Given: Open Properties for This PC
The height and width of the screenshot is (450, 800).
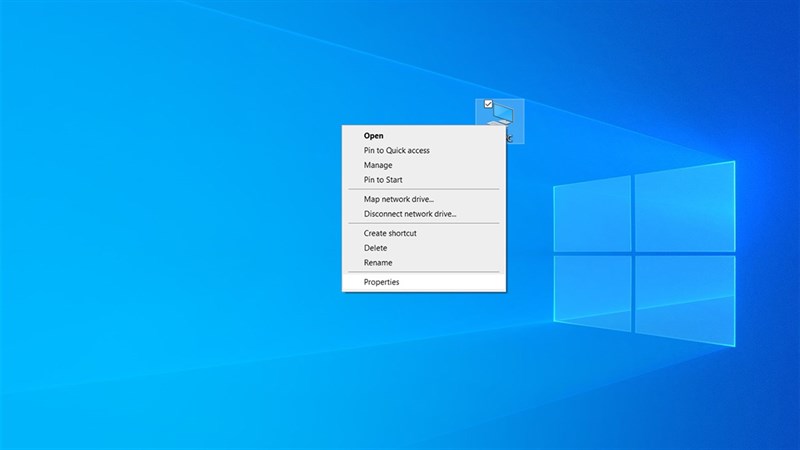Looking at the screenshot, I should pyautogui.click(x=382, y=282).
